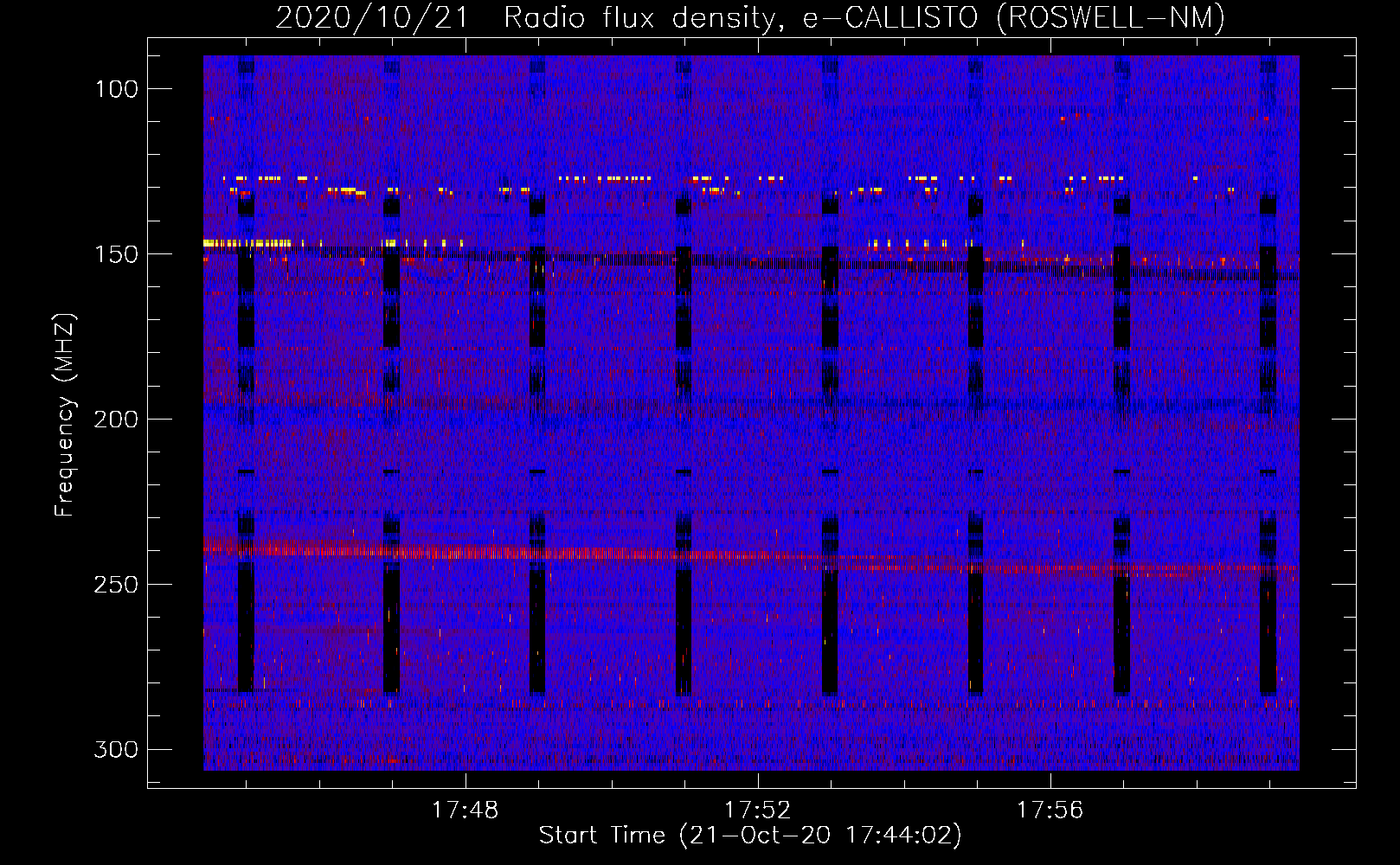Click the 300 frequency tick label
Screen dimensions: 1400x865
coord(116,749)
